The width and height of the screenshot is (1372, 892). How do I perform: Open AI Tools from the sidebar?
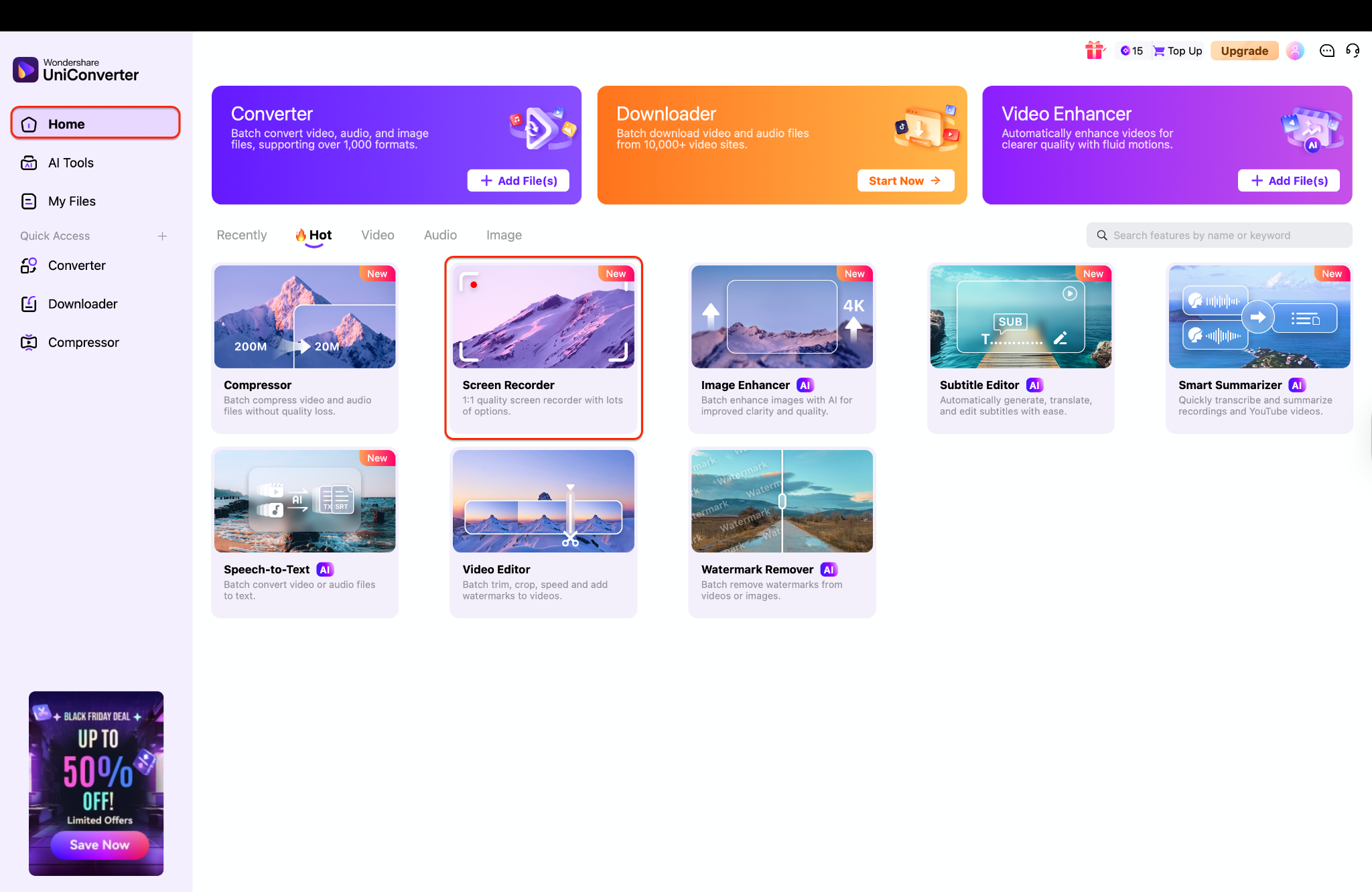70,162
